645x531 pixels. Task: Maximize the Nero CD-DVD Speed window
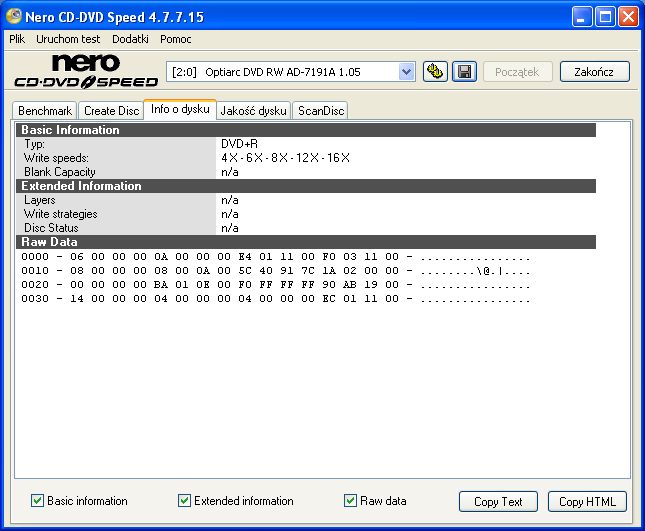[x=605, y=17]
